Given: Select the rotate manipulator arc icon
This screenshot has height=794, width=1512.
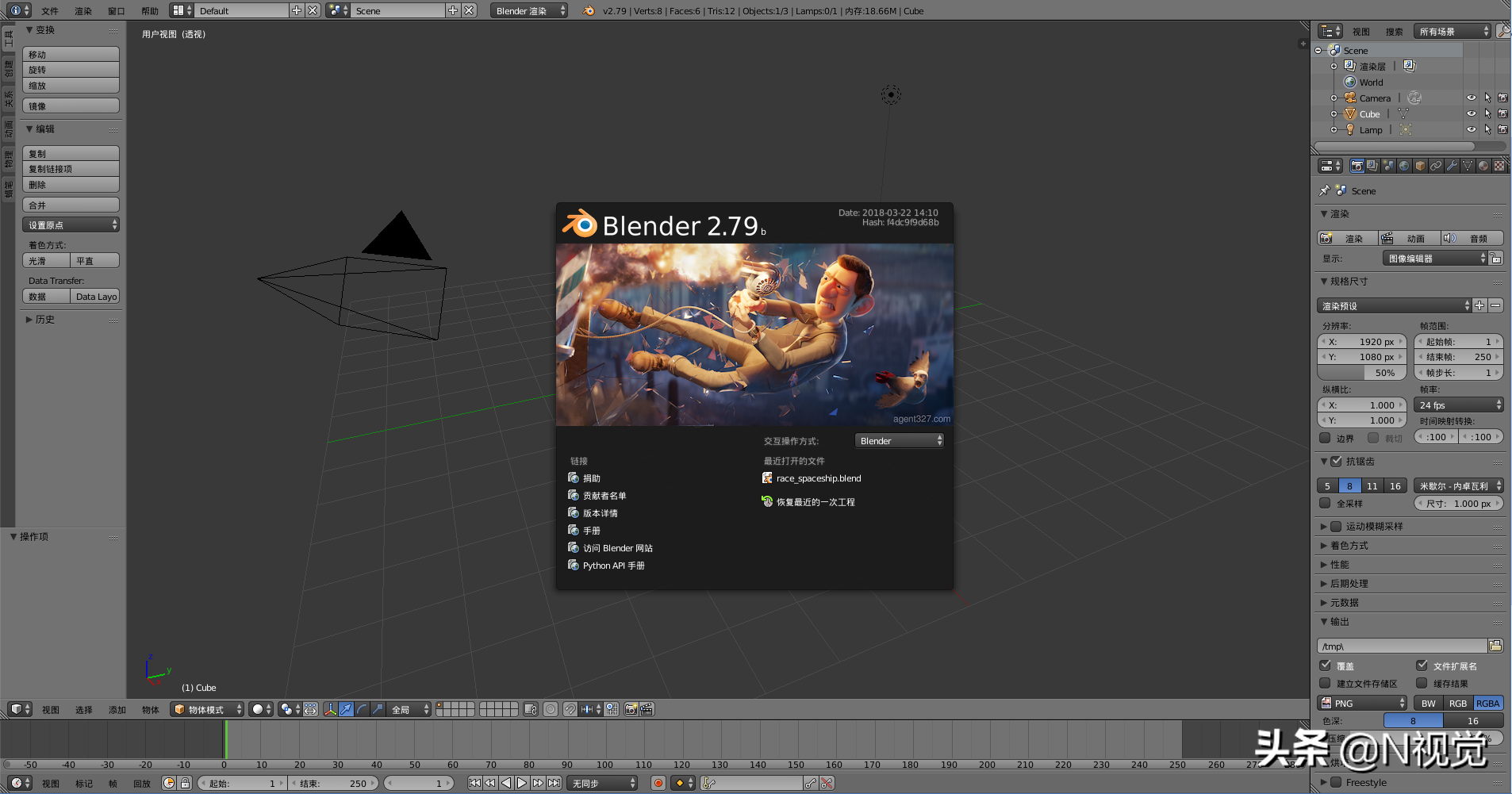Looking at the screenshot, I should pyautogui.click(x=362, y=709).
